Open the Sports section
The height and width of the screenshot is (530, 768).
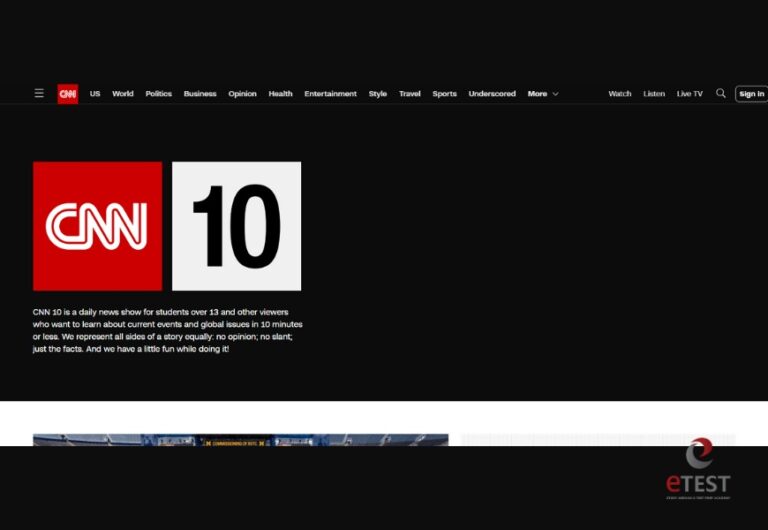pyautogui.click(x=444, y=94)
